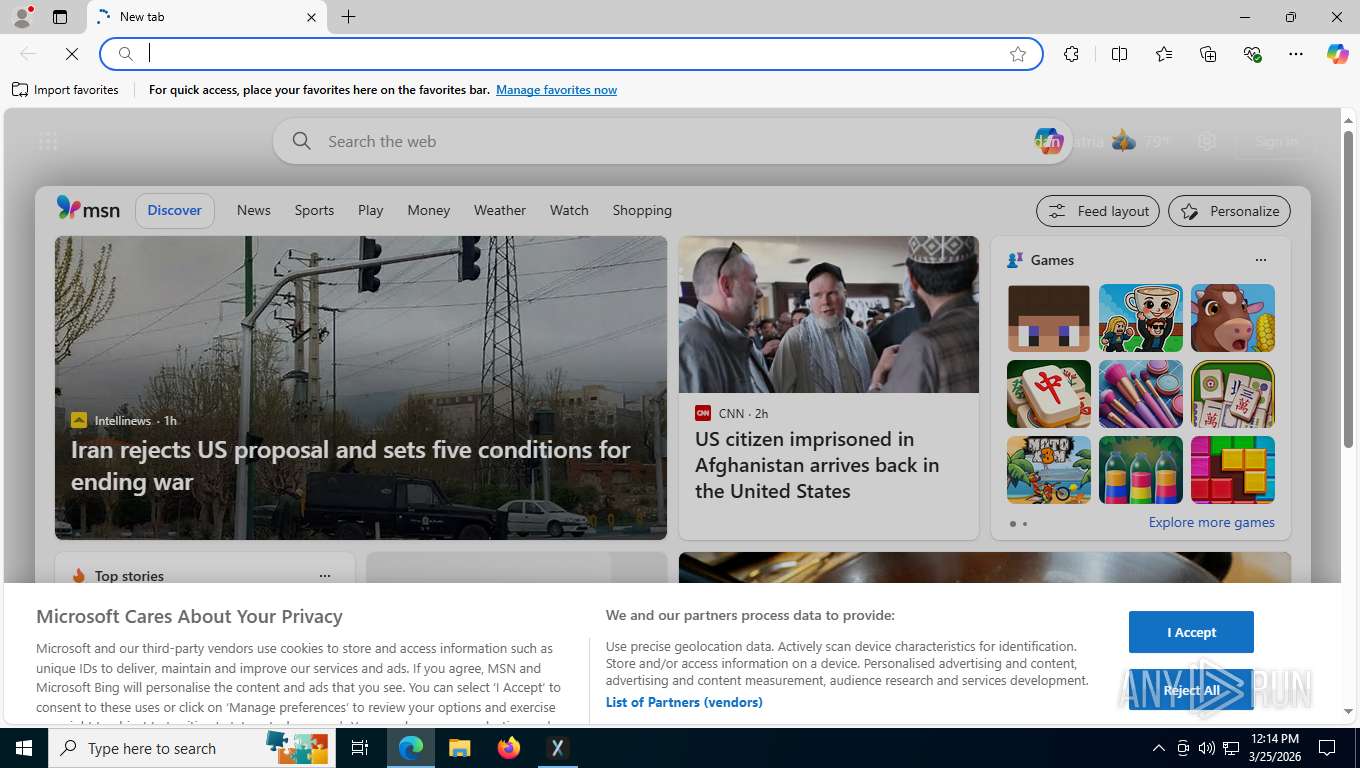Launch the makeup brushes game
The image size is (1360, 768).
tap(1141, 394)
